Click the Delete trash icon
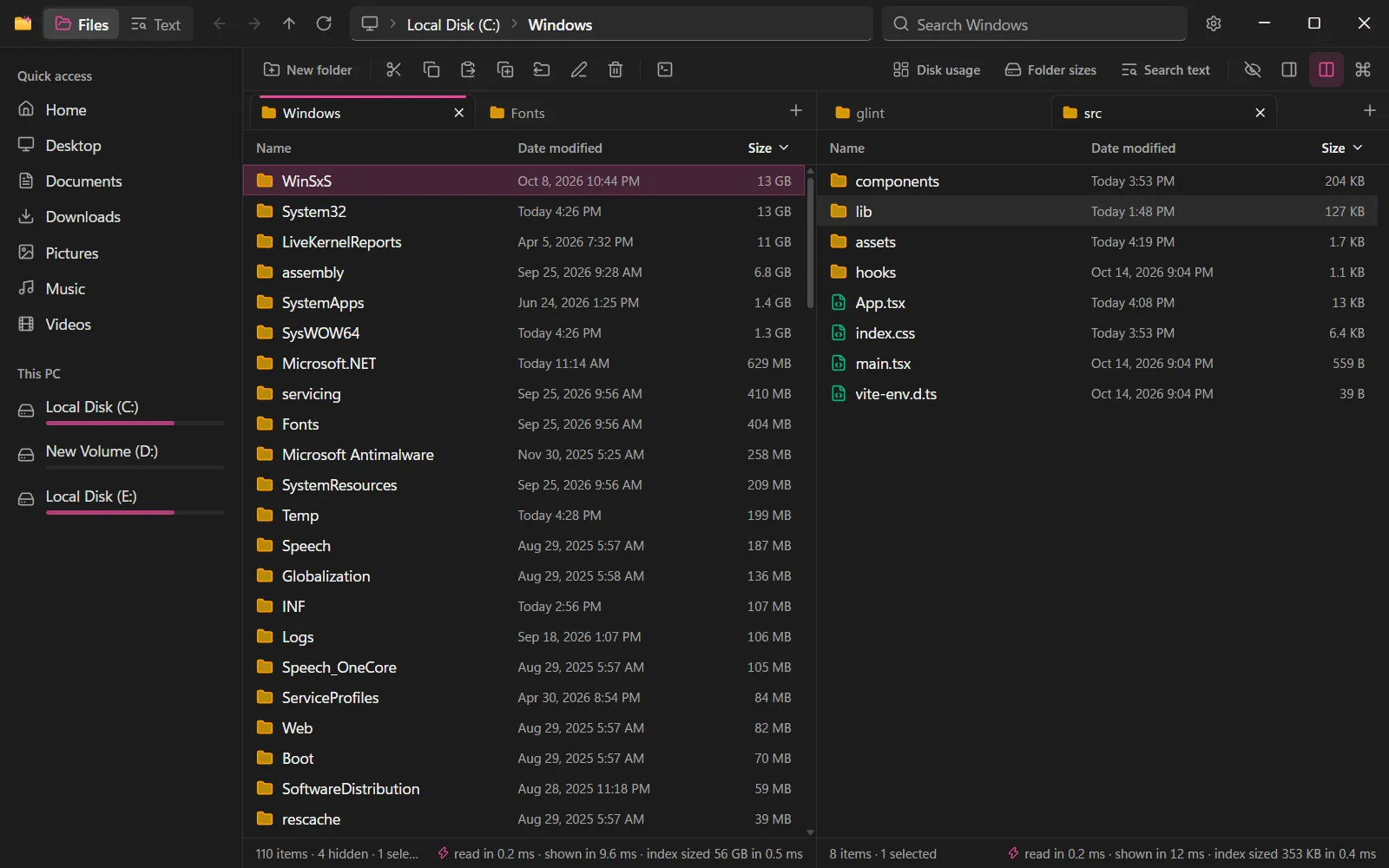Viewport: 1389px width, 868px height. 616,69
